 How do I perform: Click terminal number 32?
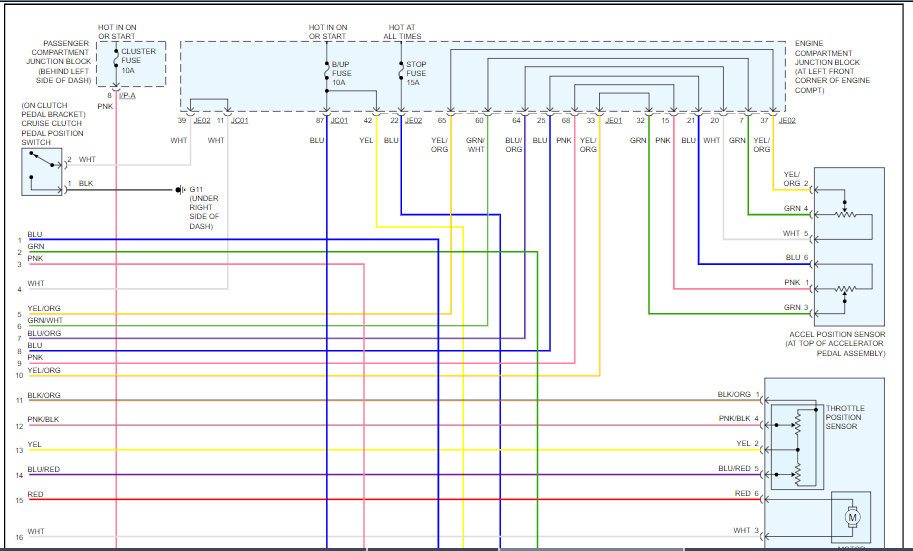pos(640,121)
